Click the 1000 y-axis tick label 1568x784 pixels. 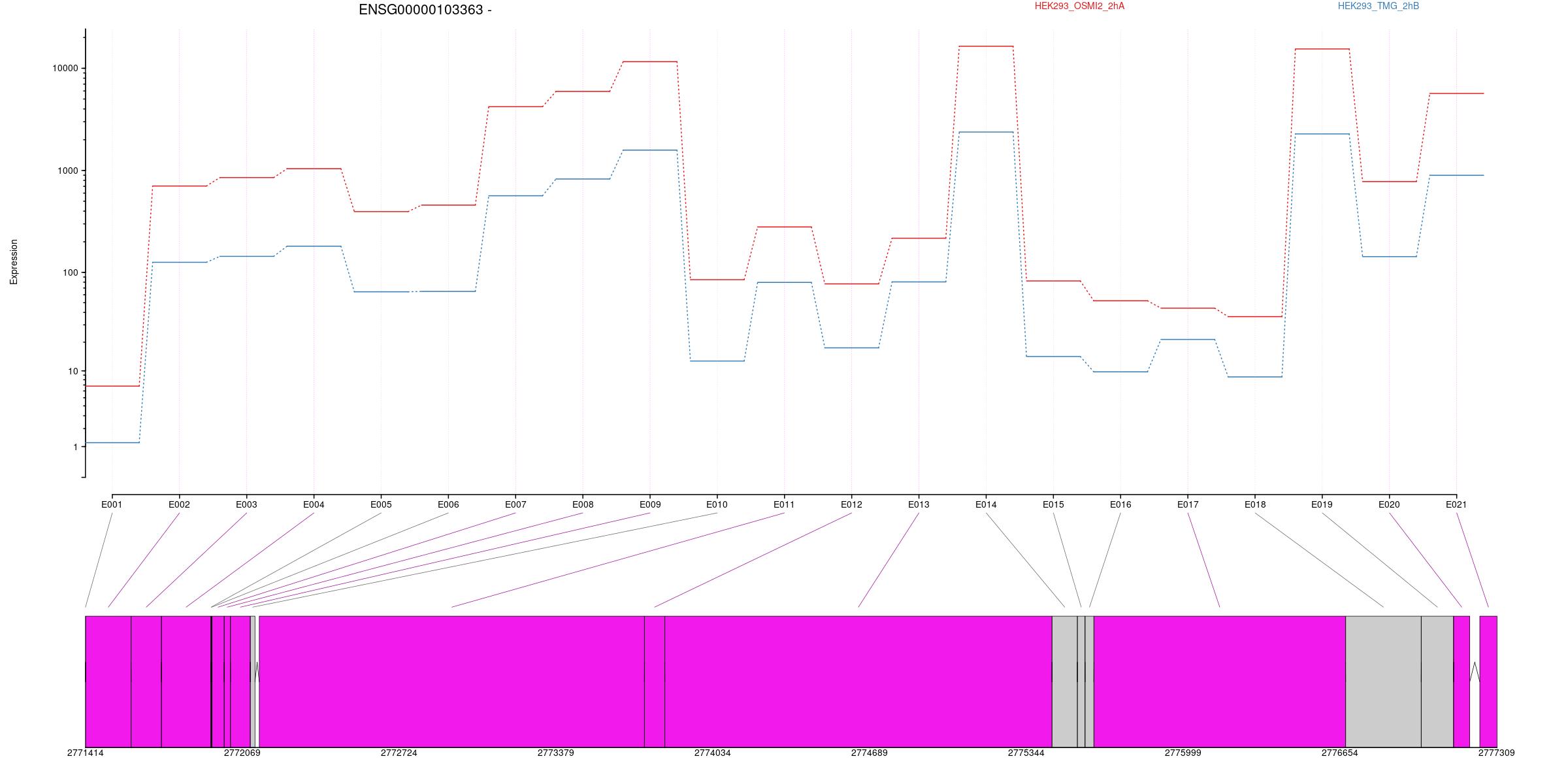coord(67,171)
